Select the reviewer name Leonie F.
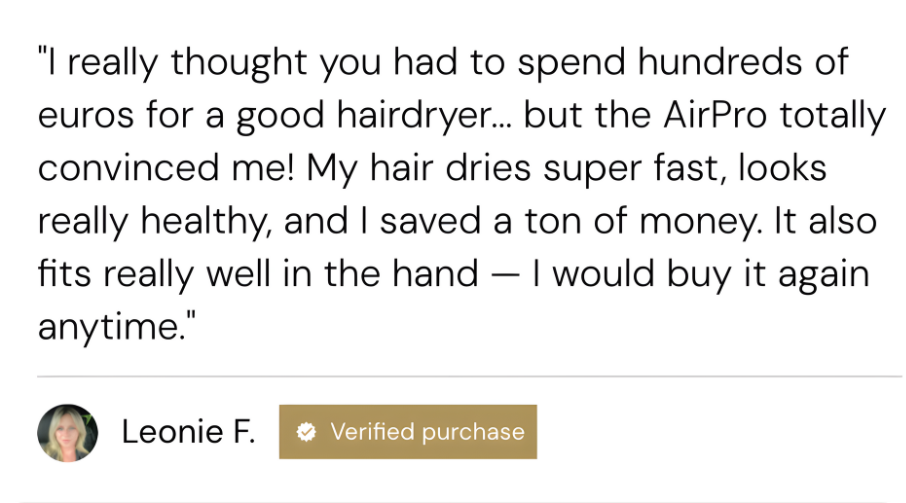This screenshot has height=503, width=906. (x=188, y=432)
